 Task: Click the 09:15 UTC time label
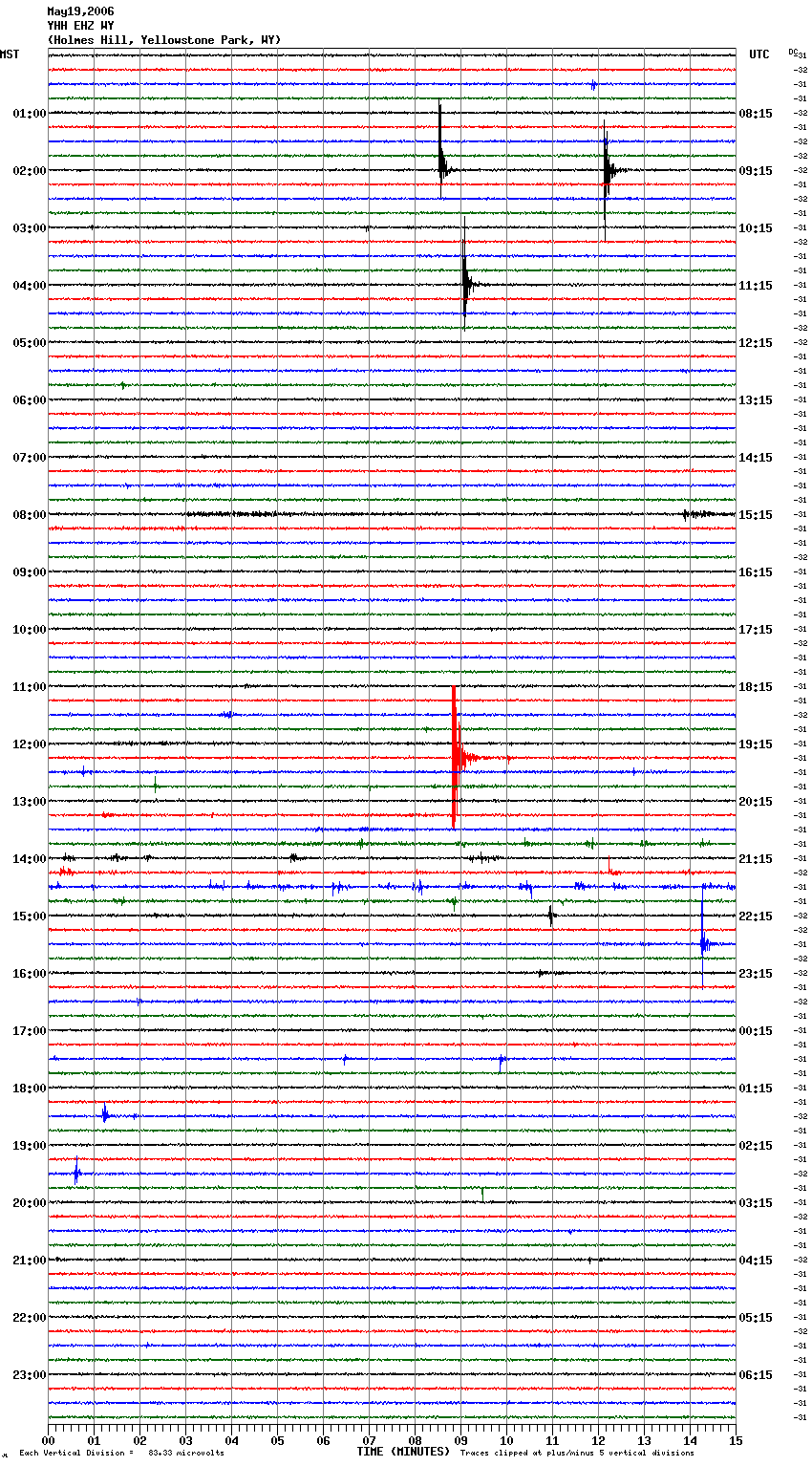756,171
